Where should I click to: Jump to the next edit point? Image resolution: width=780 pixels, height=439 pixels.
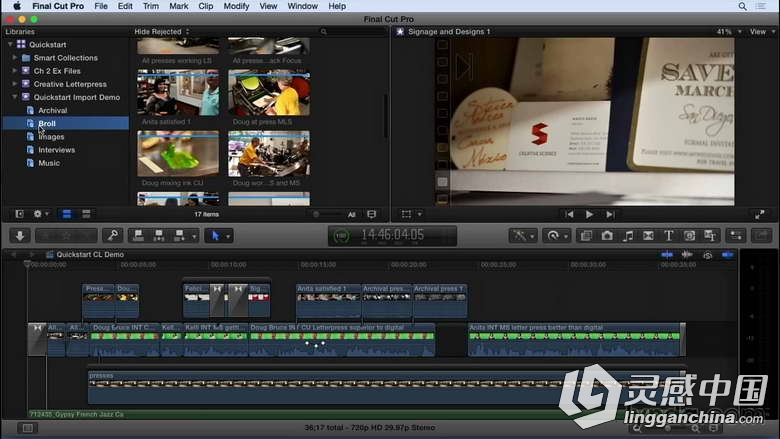(x=610, y=214)
